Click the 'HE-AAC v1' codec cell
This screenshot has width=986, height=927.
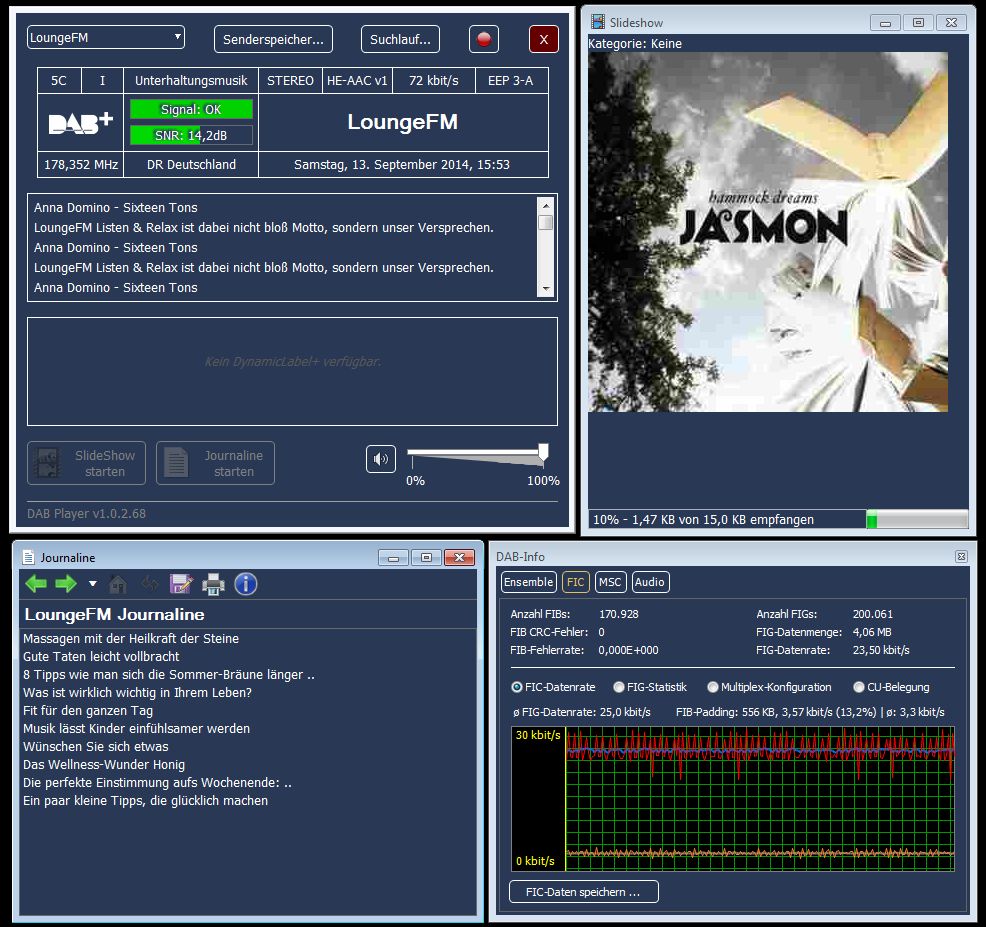point(357,80)
